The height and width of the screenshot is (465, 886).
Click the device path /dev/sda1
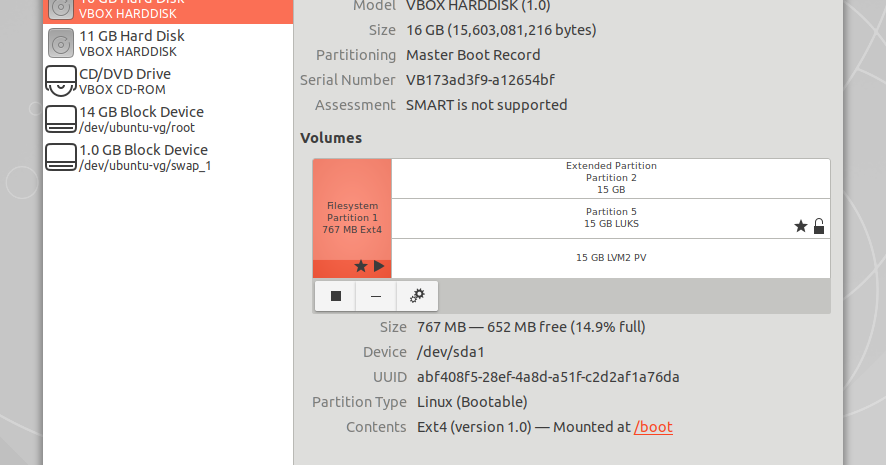click(x=451, y=352)
